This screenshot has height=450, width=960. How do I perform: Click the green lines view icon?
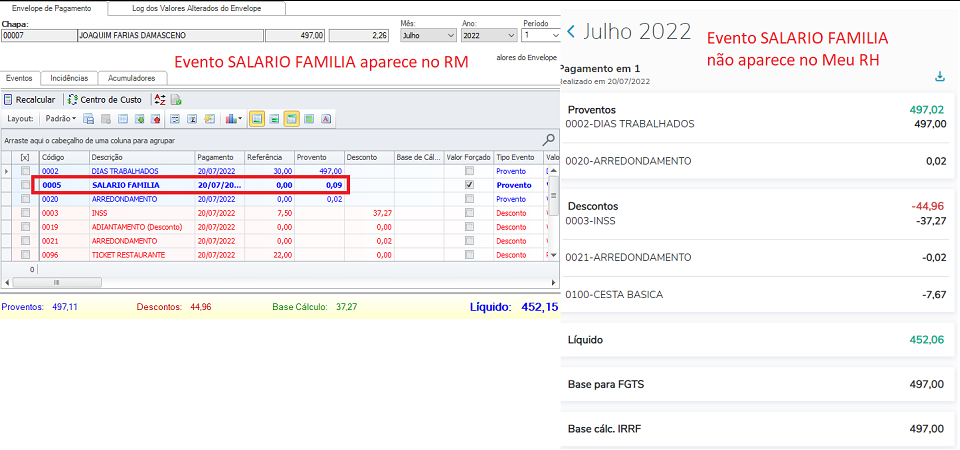pyautogui.click(x=274, y=119)
